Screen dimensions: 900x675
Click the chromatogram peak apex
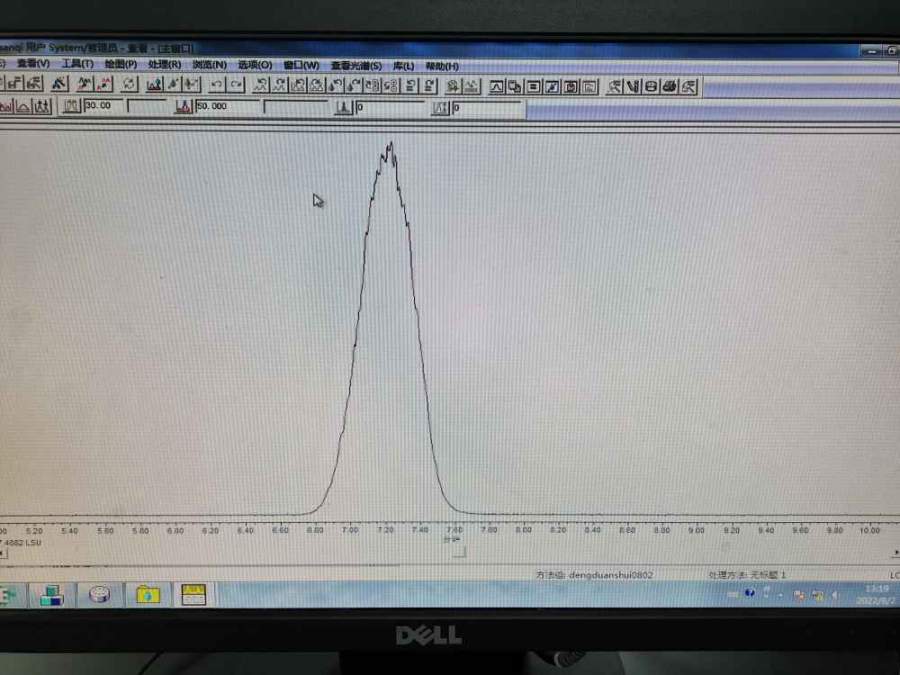[x=391, y=143]
